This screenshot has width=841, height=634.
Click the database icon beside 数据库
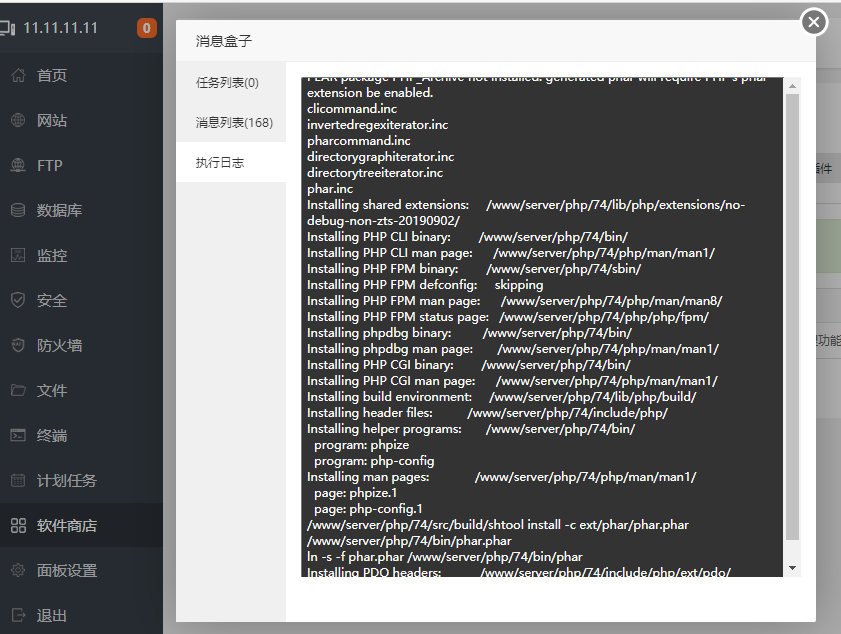point(18,210)
